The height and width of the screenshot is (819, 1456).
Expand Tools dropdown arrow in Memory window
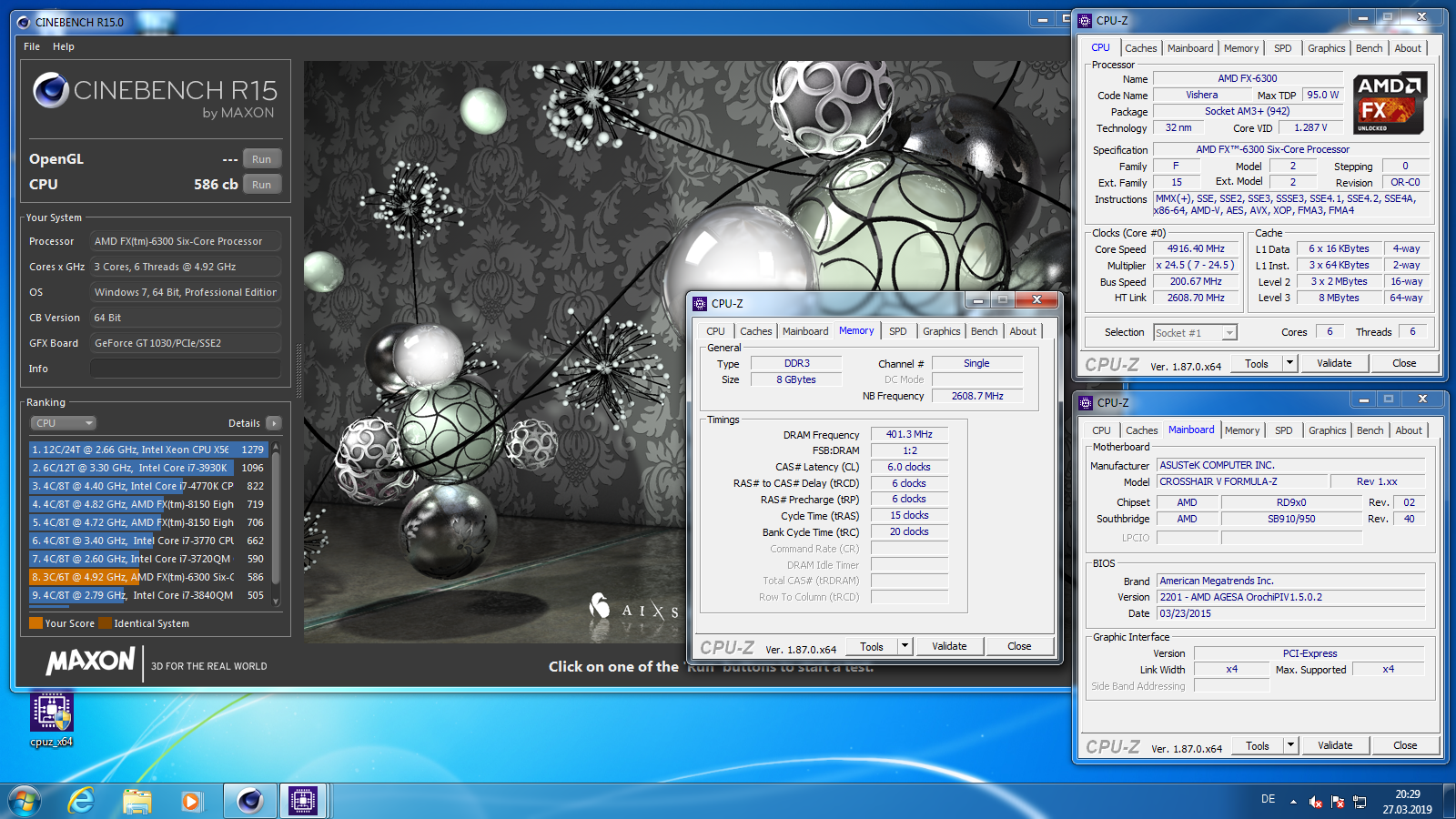tap(905, 646)
